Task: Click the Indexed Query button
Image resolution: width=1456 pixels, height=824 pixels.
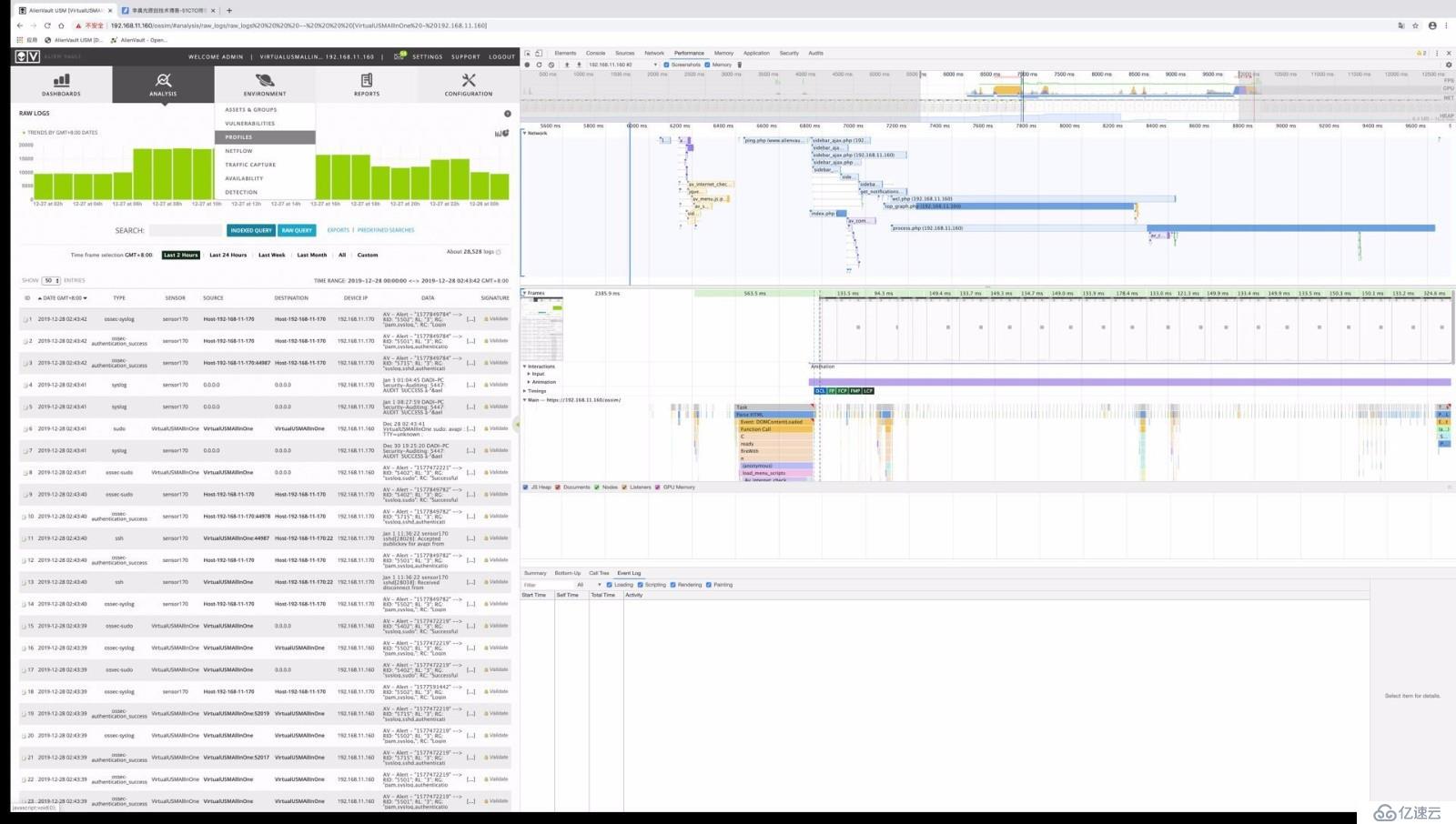Action: coord(251,230)
